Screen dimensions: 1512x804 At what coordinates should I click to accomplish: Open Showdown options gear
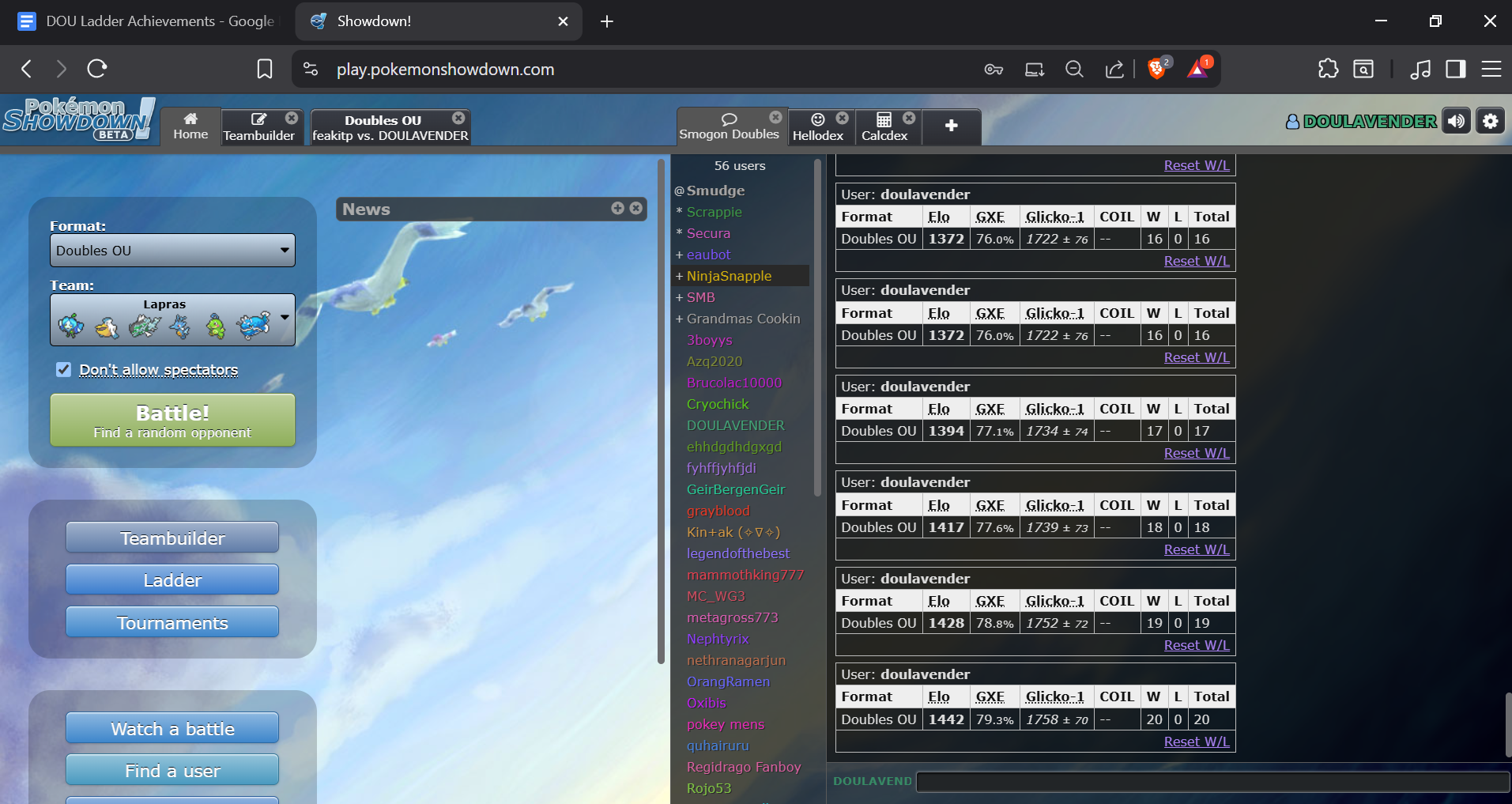click(x=1490, y=121)
